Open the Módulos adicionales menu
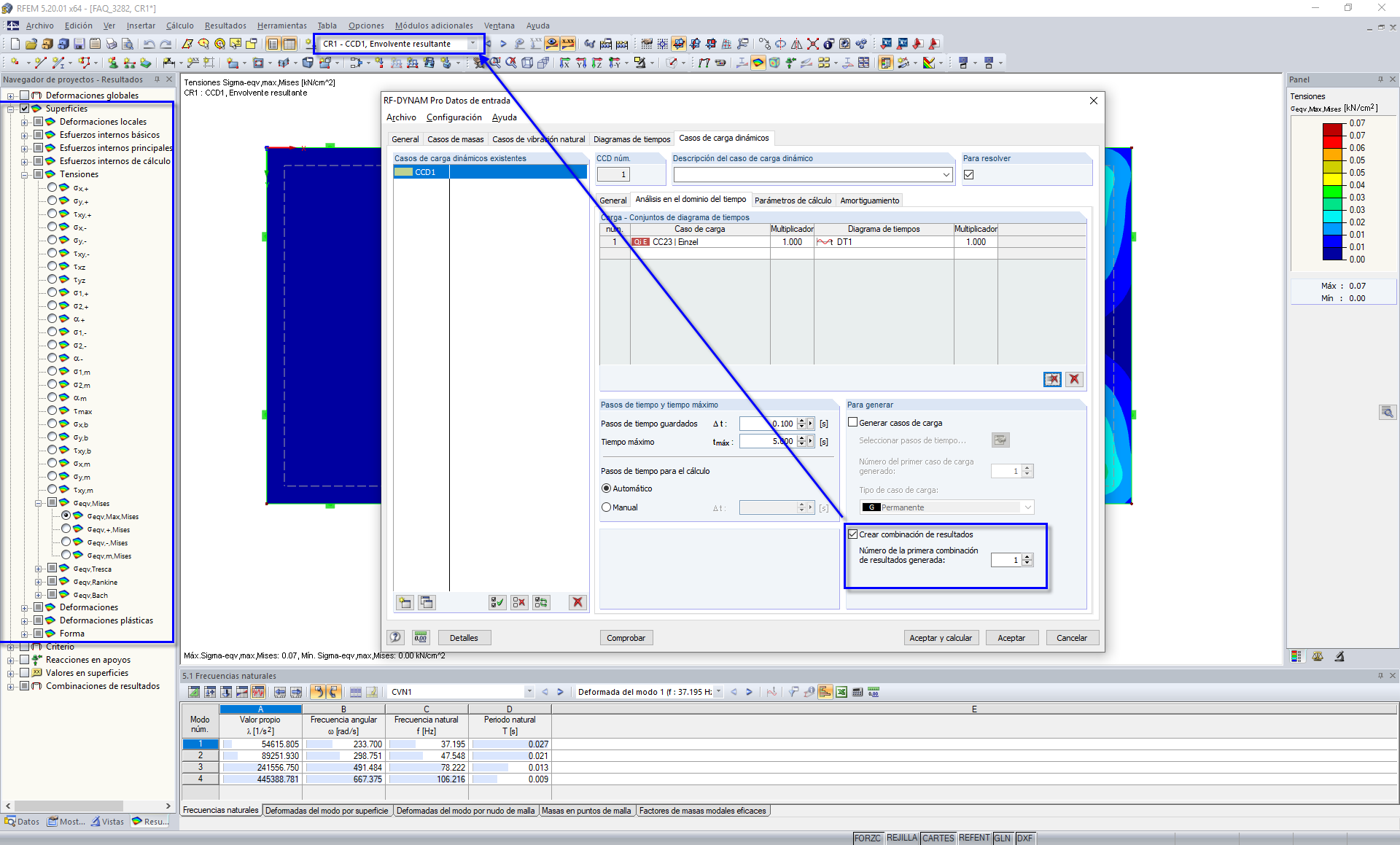The height and width of the screenshot is (845, 1400). point(433,26)
